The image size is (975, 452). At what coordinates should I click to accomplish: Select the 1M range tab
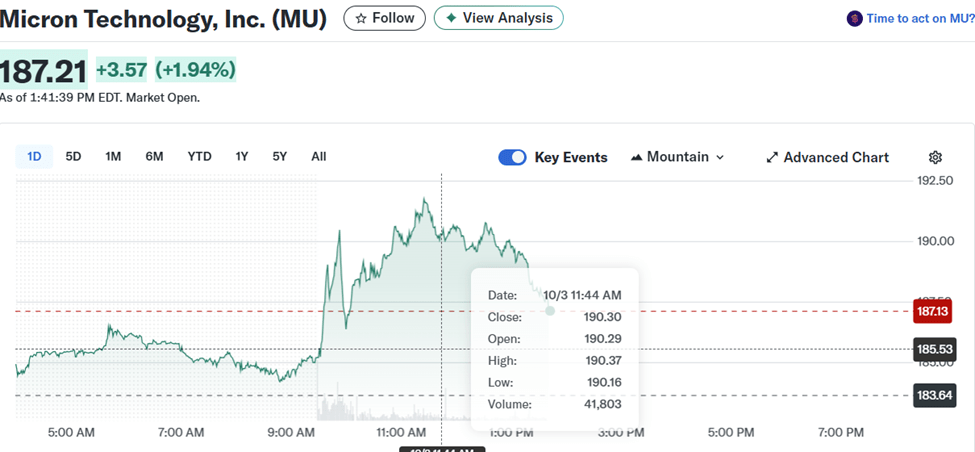pos(113,156)
